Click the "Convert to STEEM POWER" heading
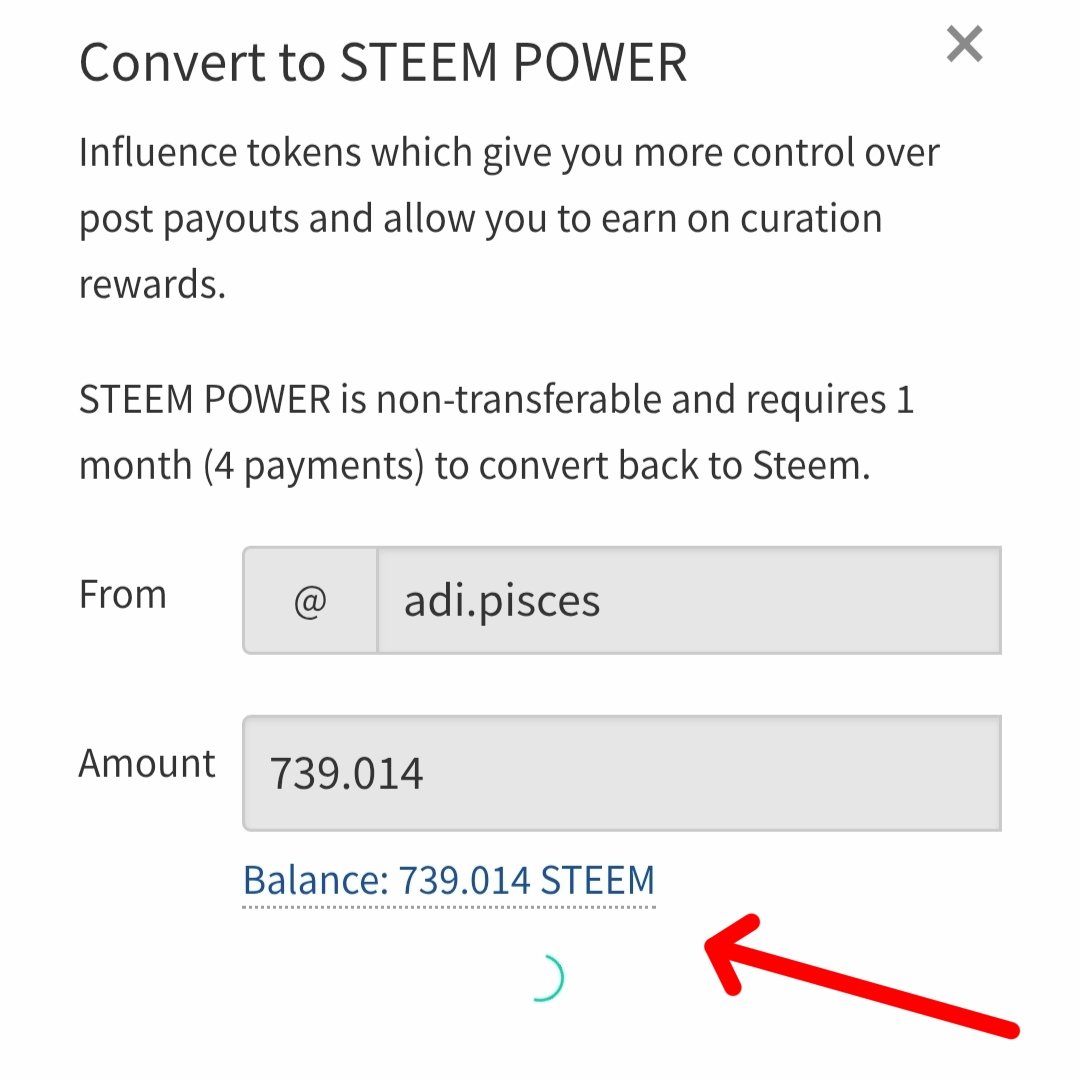 pos(383,62)
